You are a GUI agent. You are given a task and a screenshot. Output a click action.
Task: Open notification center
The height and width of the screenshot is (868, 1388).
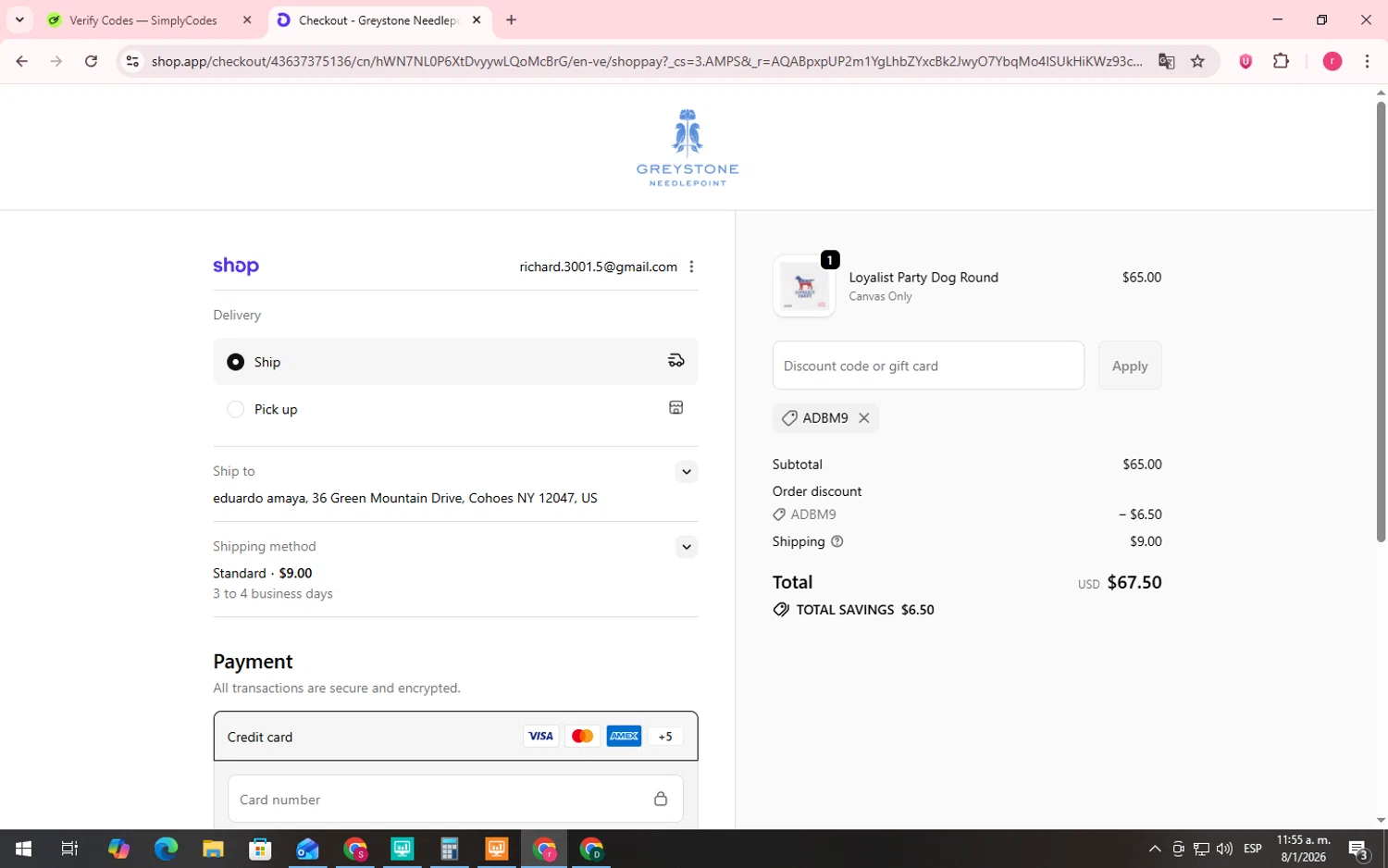pos(1358,849)
